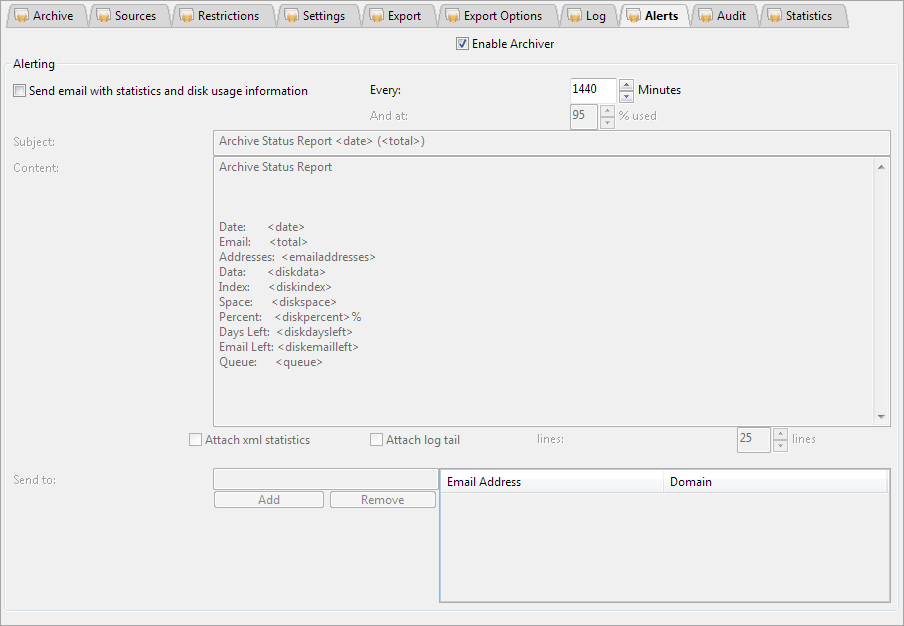
Task: Click the Settings tab icon
Action: point(291,16)
